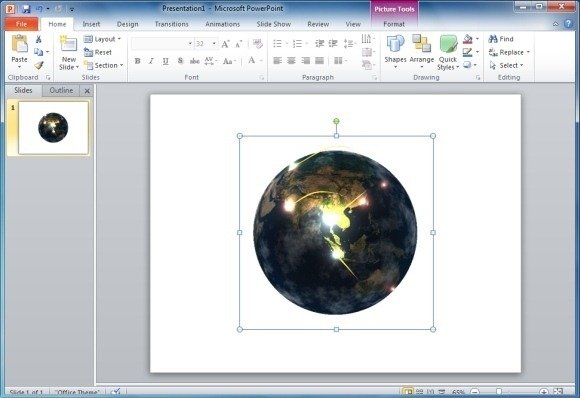This screenshot has height=398, width=580.
Task: Open the font size dropdown
Action: [214, 44]
